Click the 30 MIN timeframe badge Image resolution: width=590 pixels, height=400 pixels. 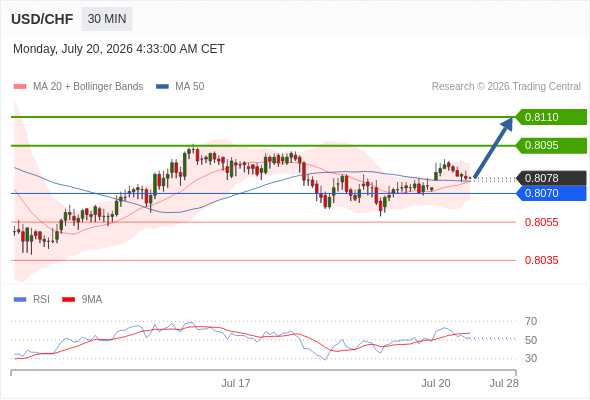coord(107,19)
